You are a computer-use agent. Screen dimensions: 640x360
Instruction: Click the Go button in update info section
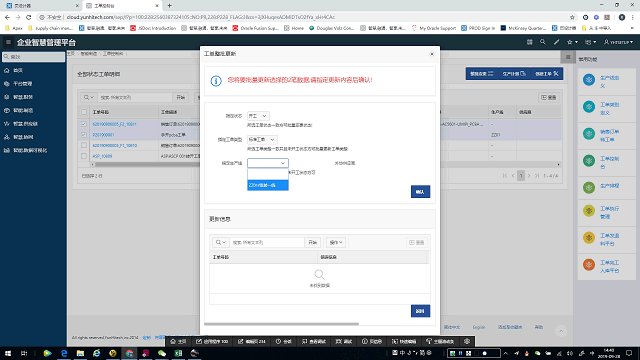coord(313,242)
